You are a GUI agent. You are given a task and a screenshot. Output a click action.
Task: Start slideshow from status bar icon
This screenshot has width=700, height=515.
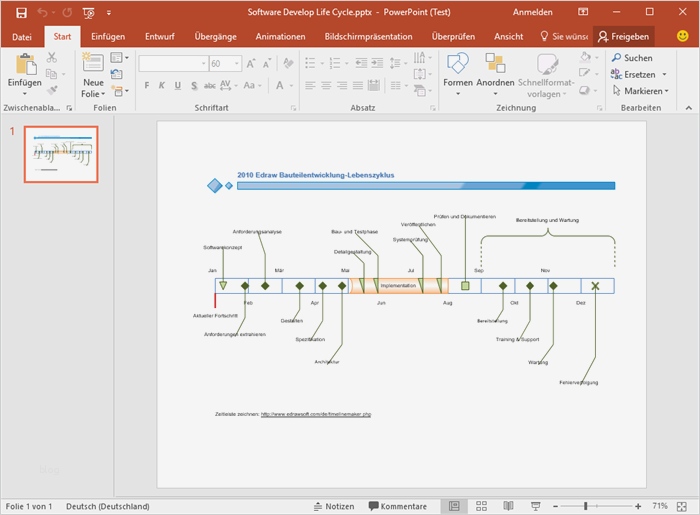point(535,506)
